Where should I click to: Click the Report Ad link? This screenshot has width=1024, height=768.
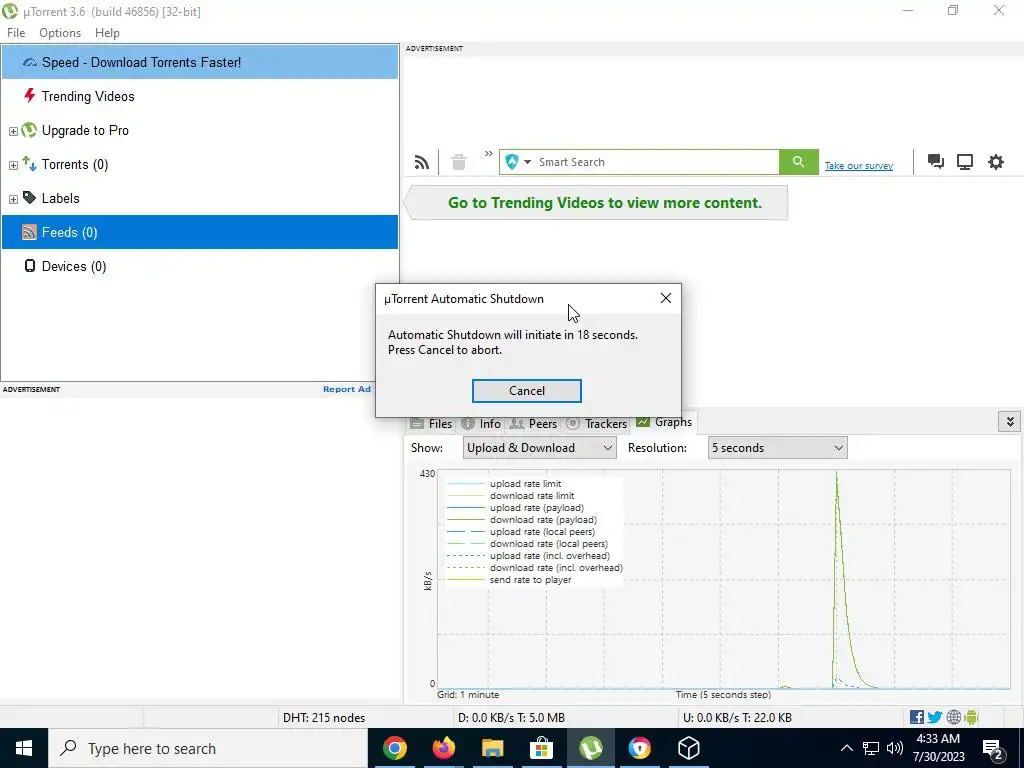pyautogui.click(x=347, y=389)
